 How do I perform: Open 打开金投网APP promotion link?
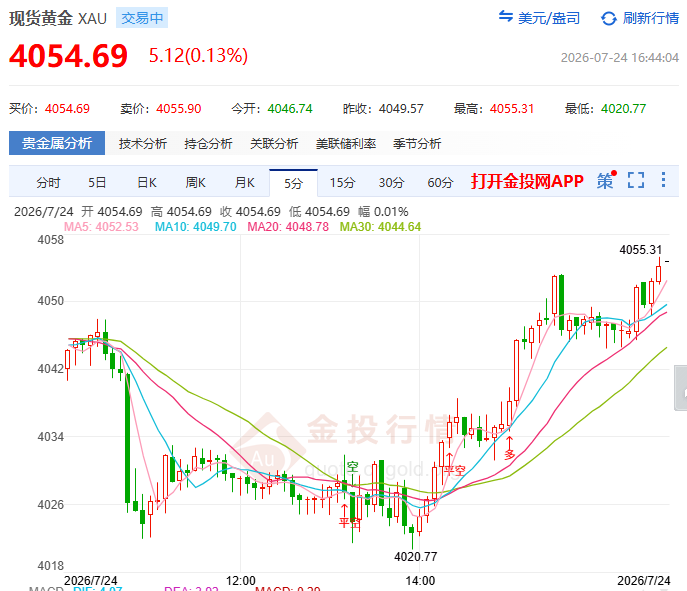(x=527, y=180)
